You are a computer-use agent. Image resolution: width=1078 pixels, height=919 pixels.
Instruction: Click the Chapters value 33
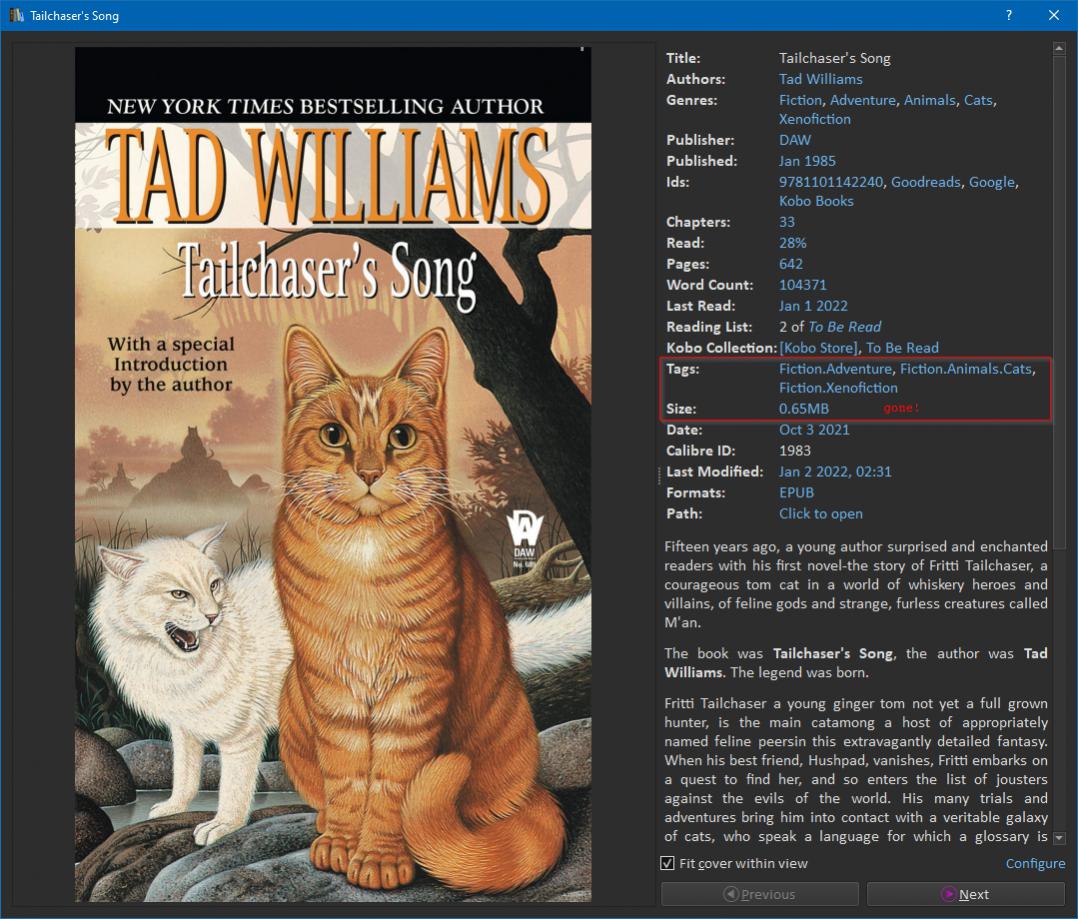(x=786, y=222)
